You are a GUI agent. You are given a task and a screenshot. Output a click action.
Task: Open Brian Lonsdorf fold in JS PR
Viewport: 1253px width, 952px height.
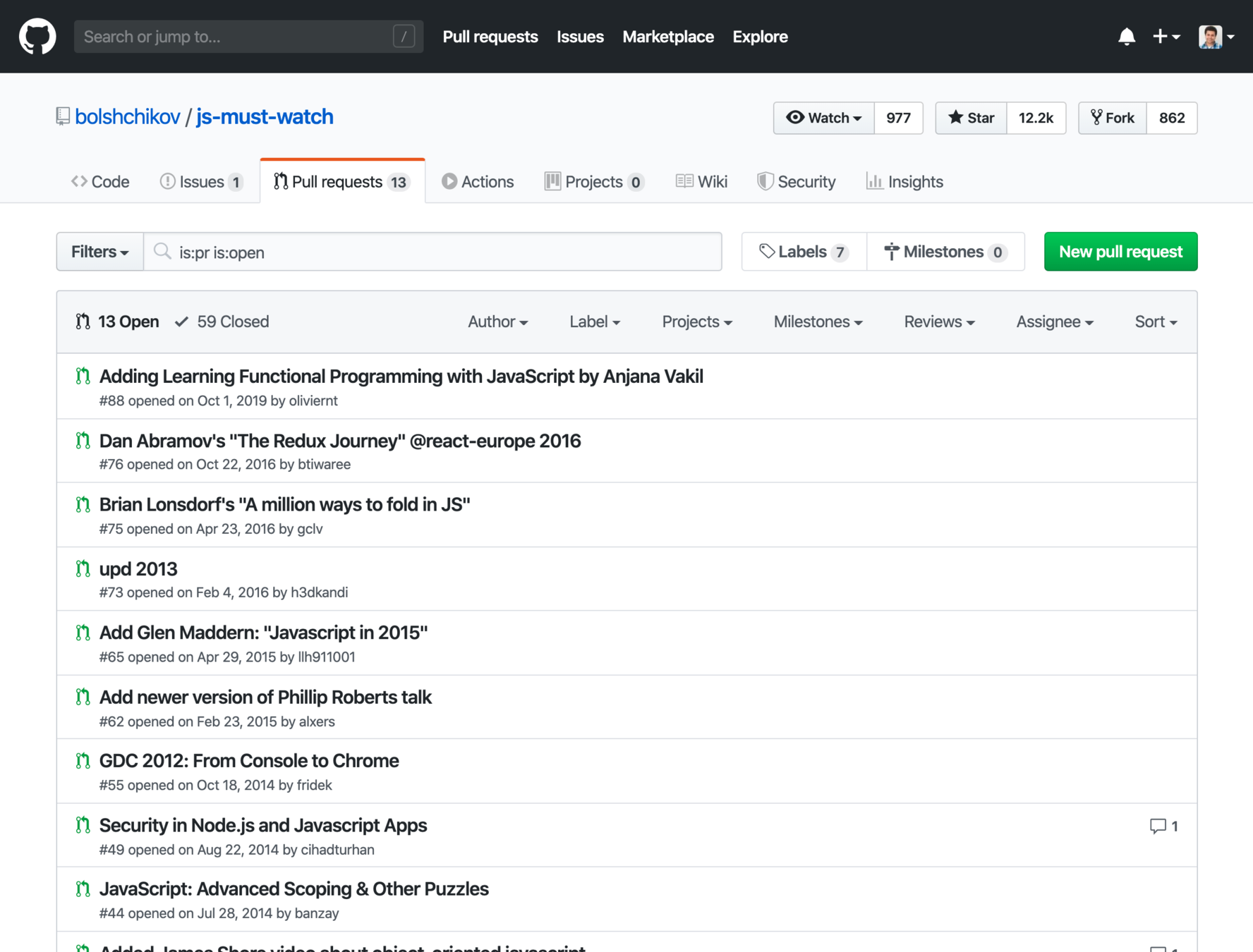click(285, 505)
